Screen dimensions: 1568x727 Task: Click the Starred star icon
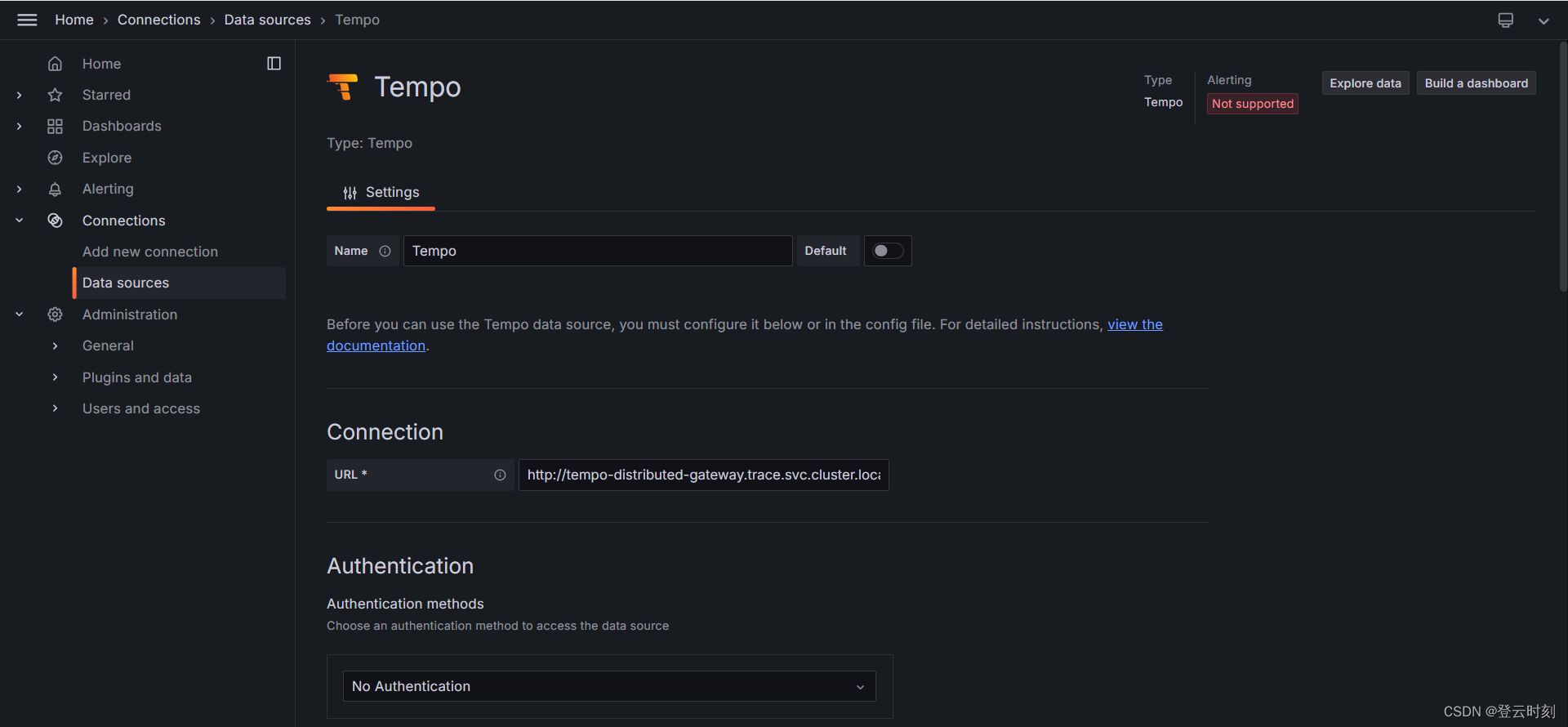pos(55,95)
